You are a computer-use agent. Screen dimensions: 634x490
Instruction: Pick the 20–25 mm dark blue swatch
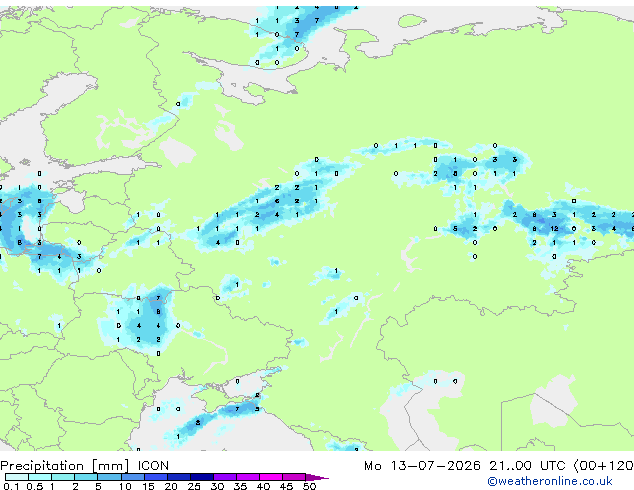click(179, 477)
